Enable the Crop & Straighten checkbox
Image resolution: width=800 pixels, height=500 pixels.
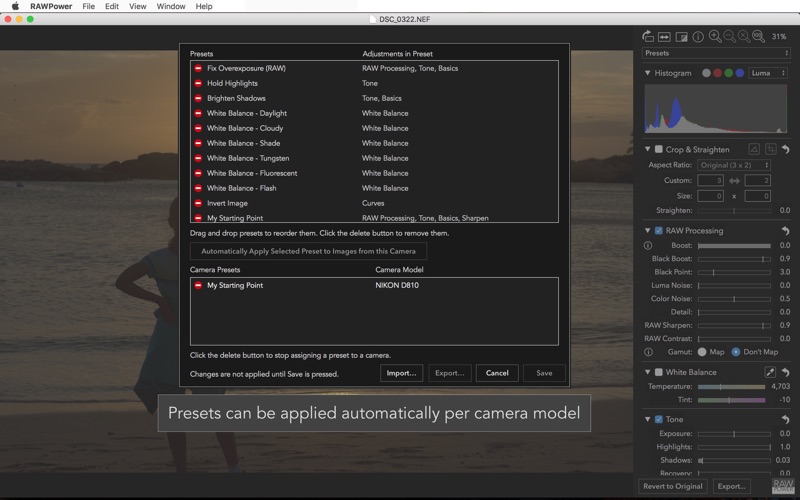[659, 149]
